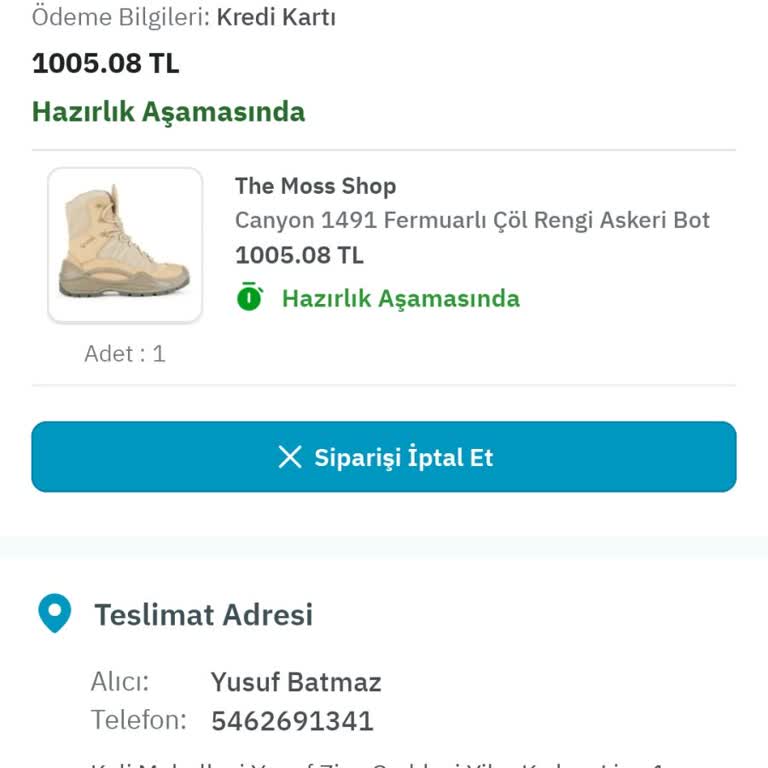Open The Moss Shop seller page
Image resolution: width=768 pixels, height=768 pixels.
click(315, 186)
